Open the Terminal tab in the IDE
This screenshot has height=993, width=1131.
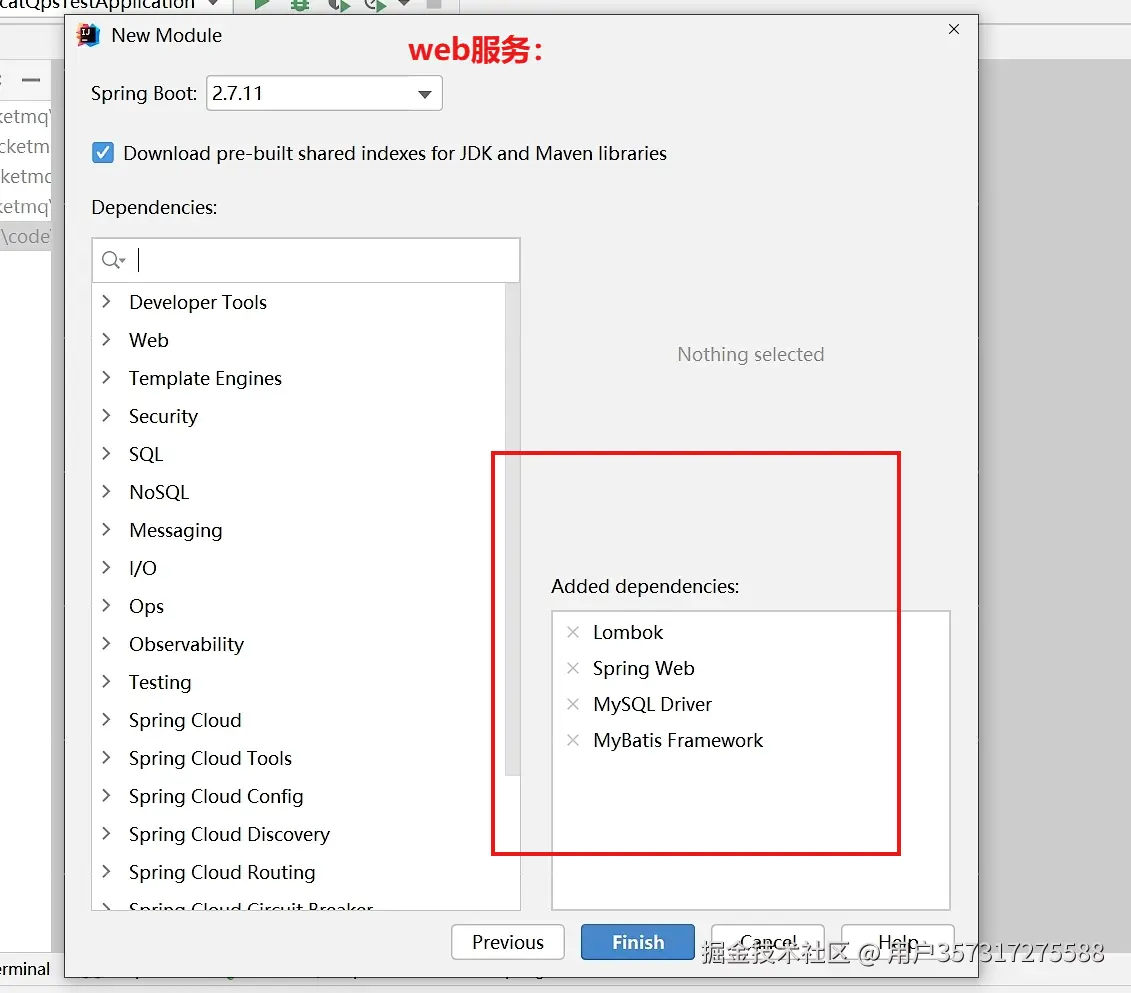click(24, 968)
